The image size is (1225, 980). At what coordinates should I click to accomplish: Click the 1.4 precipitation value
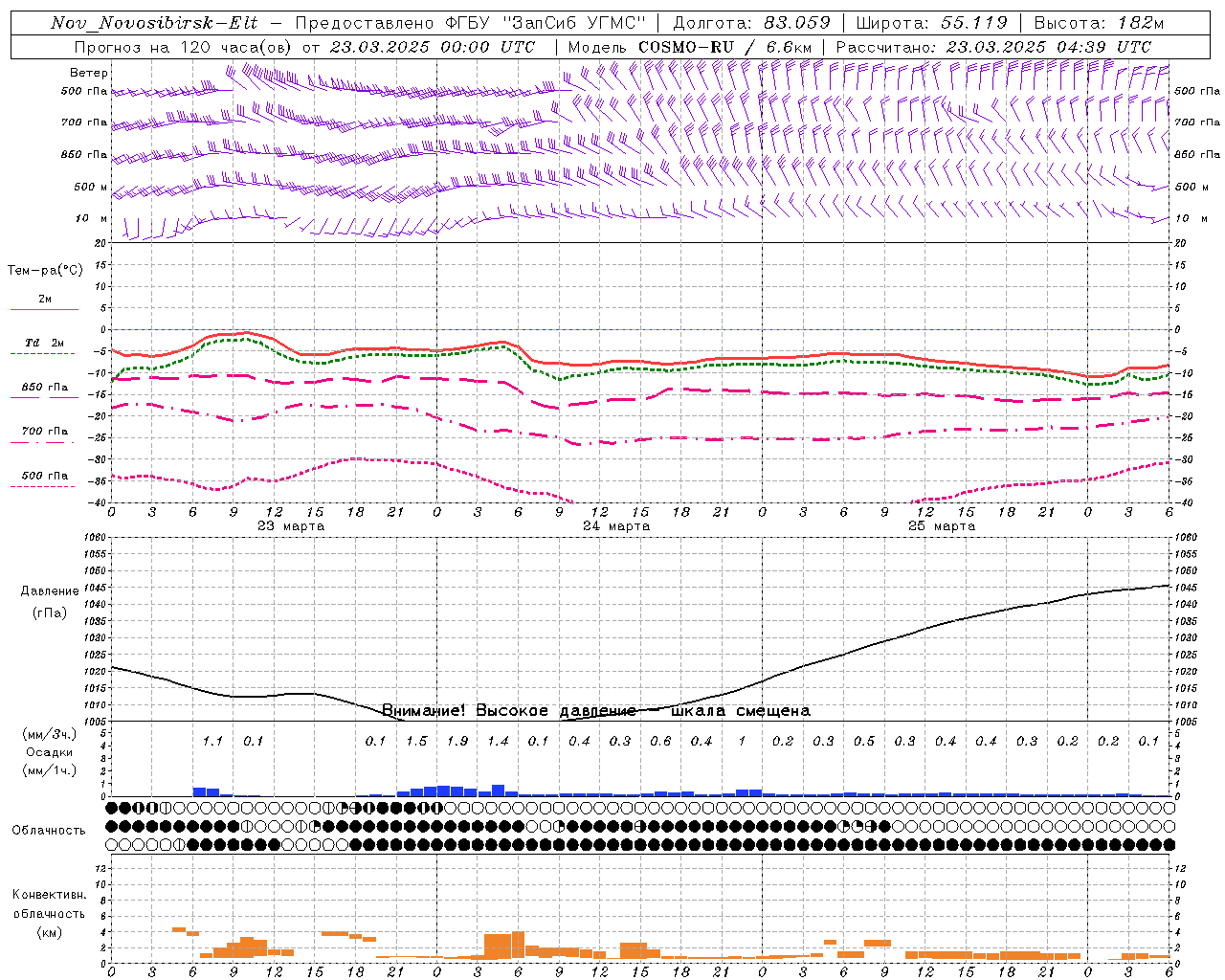coord(498,741)
